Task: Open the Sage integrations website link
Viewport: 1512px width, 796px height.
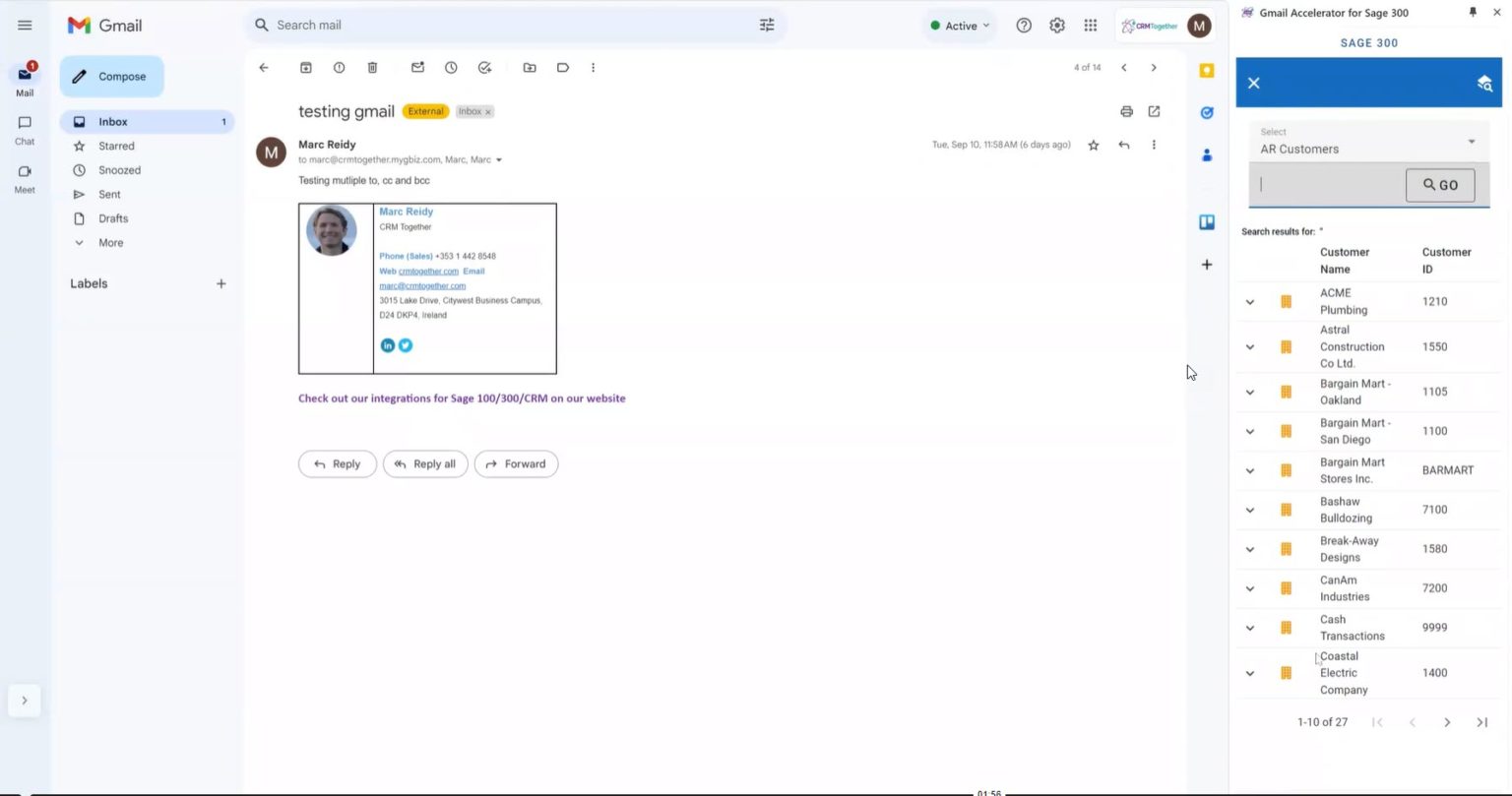Action: pos(462,398)
